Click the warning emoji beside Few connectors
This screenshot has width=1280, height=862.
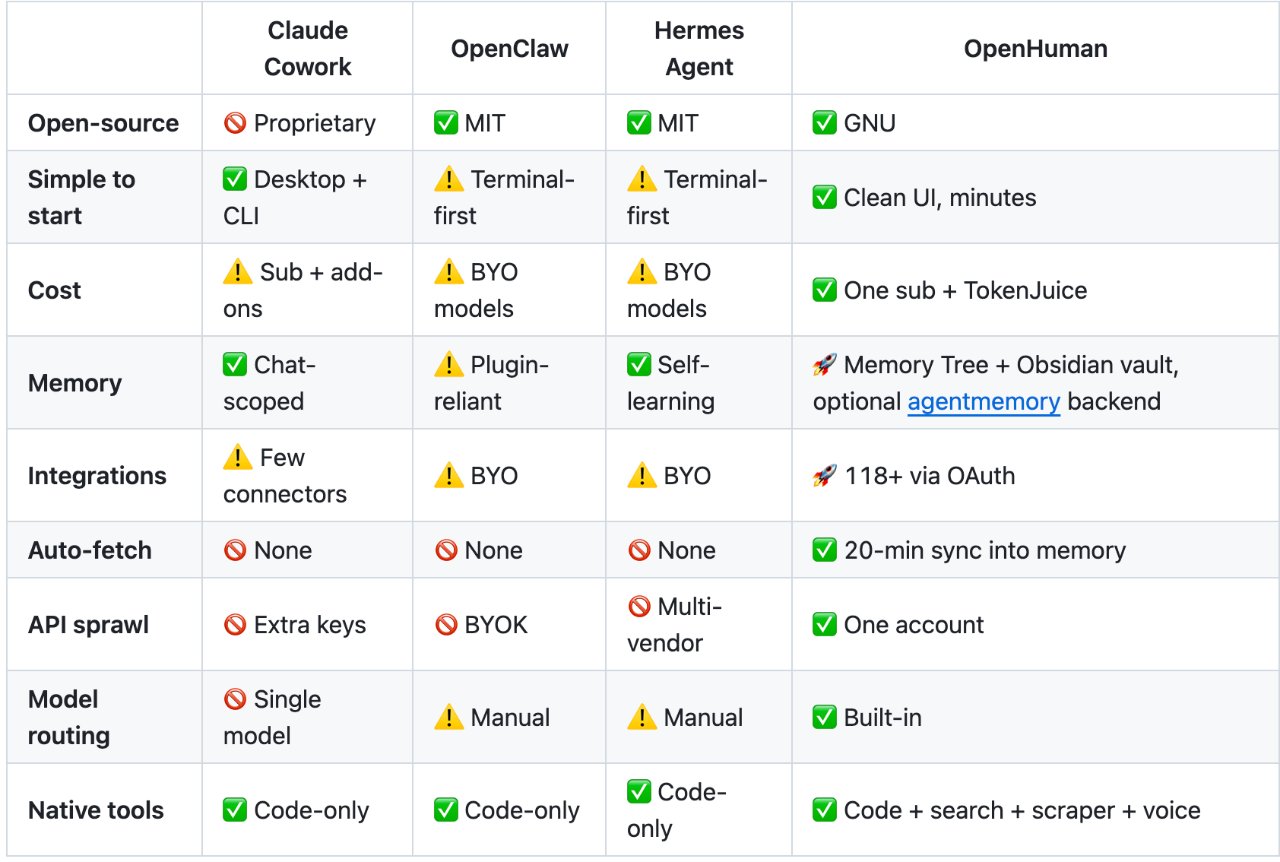tap(237, 458)
